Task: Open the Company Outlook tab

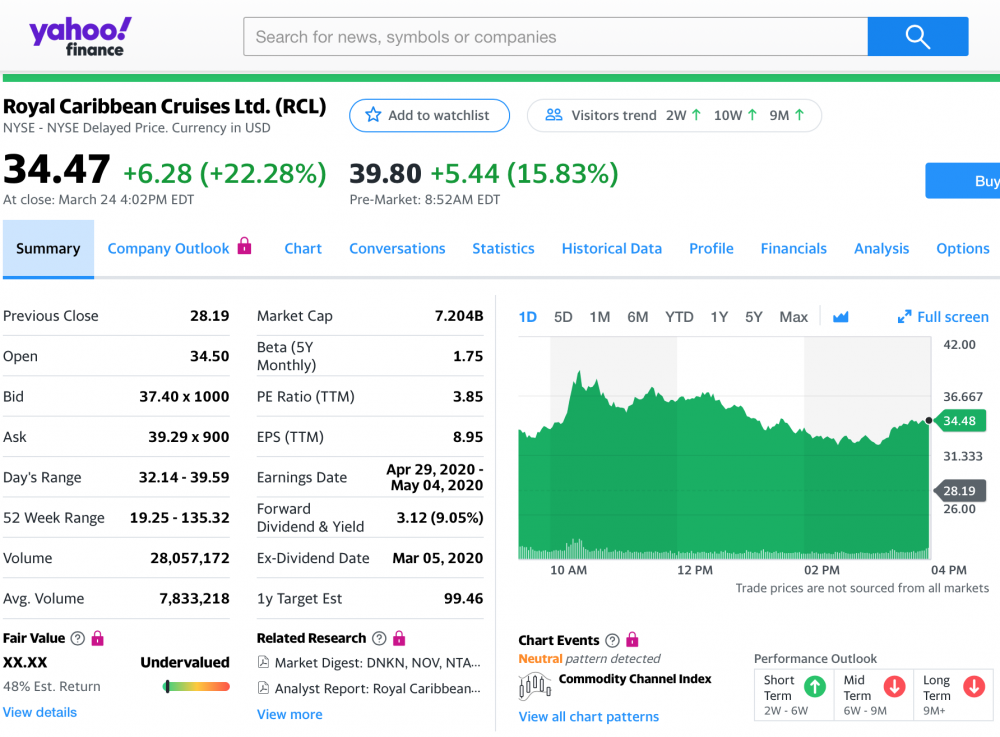Action: click(x=168, y=249)
